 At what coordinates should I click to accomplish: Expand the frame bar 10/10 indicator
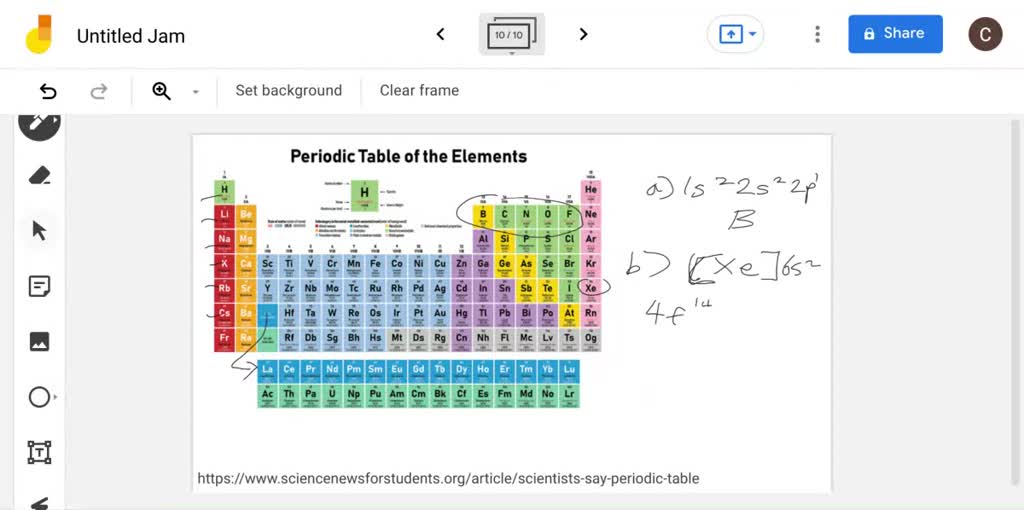(511, 35)
